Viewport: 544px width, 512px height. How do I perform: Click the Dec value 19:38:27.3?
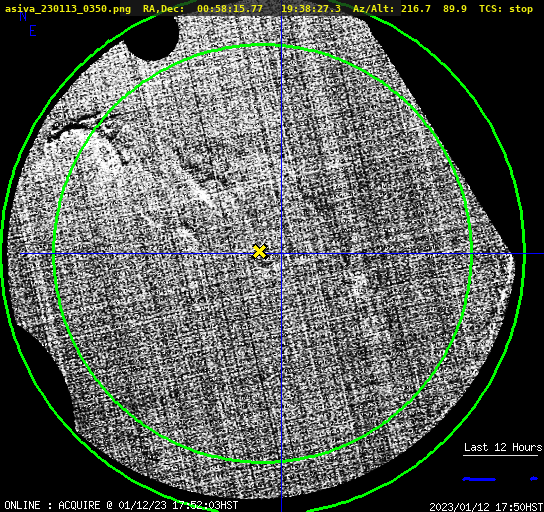[x=311, y=9]
